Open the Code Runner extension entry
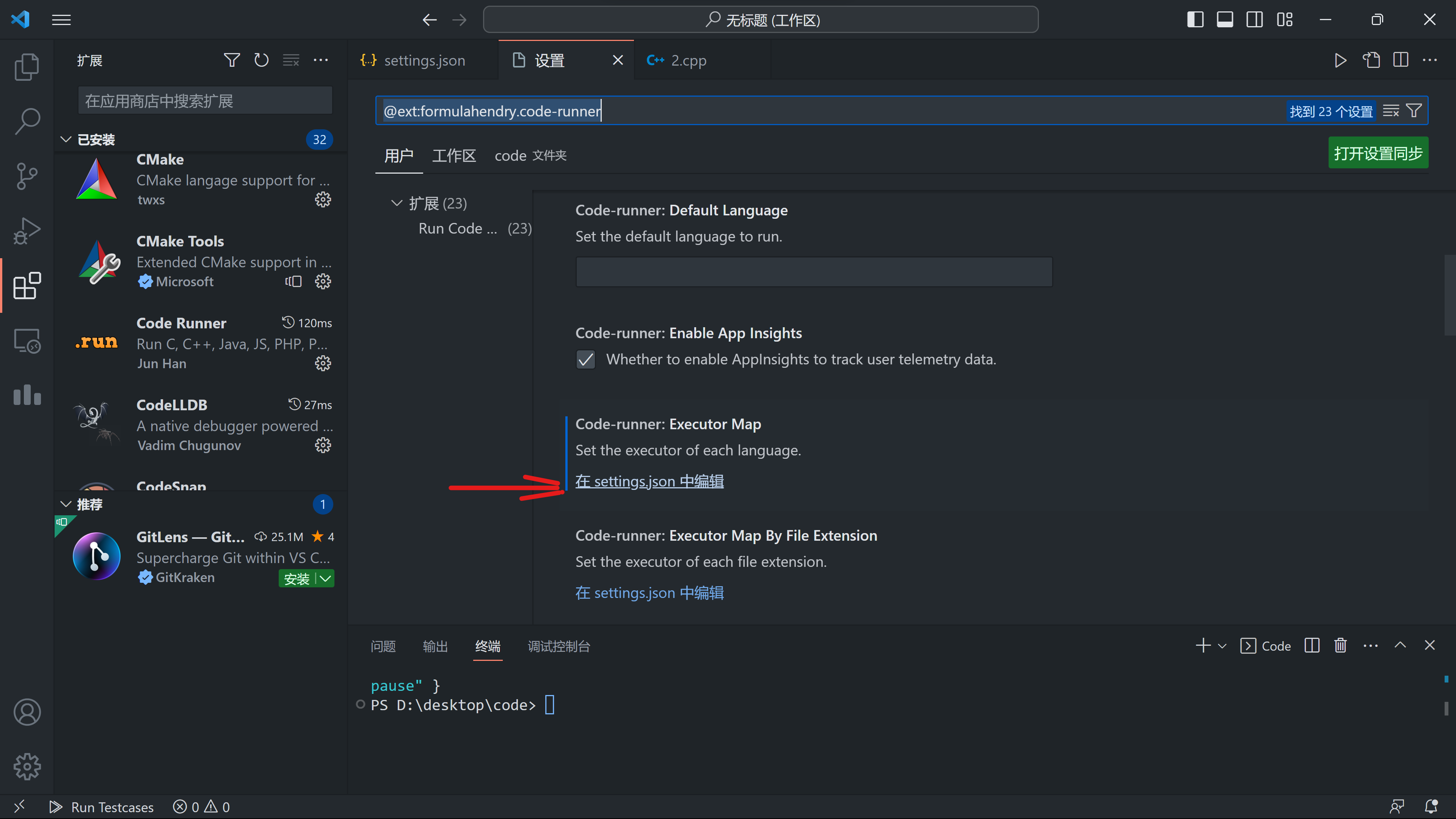Screen dimensions: 1456x819 pos(201,343)
